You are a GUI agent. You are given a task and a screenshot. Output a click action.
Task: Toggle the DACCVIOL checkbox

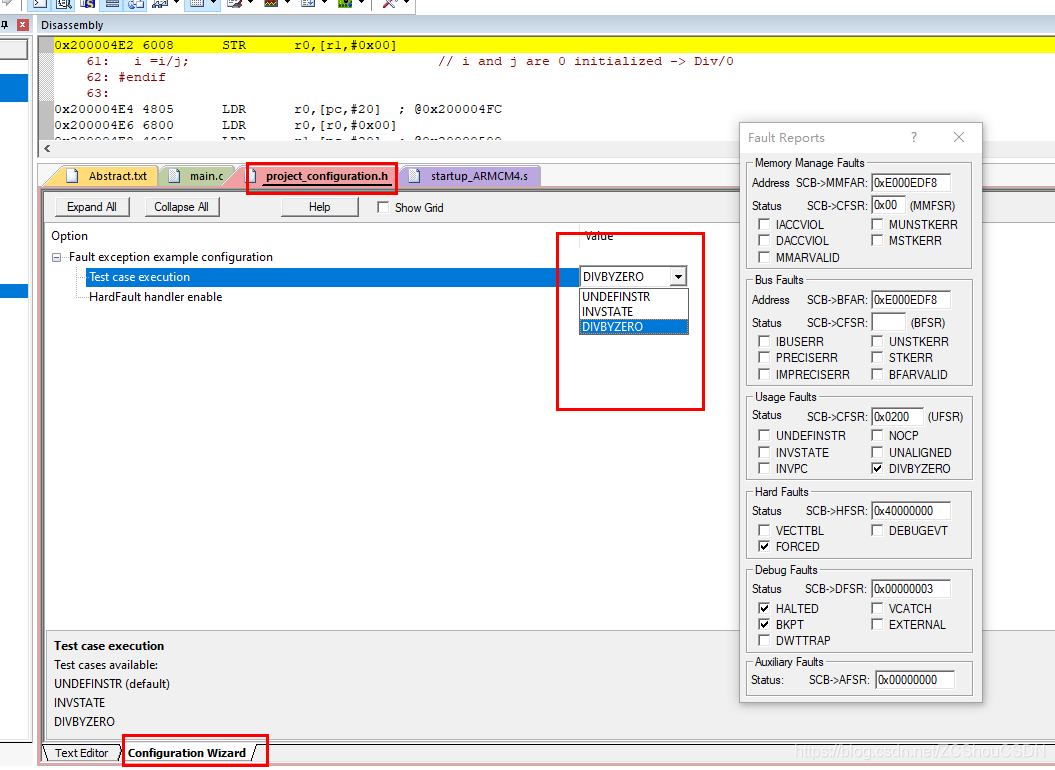[x=764, y=240]
